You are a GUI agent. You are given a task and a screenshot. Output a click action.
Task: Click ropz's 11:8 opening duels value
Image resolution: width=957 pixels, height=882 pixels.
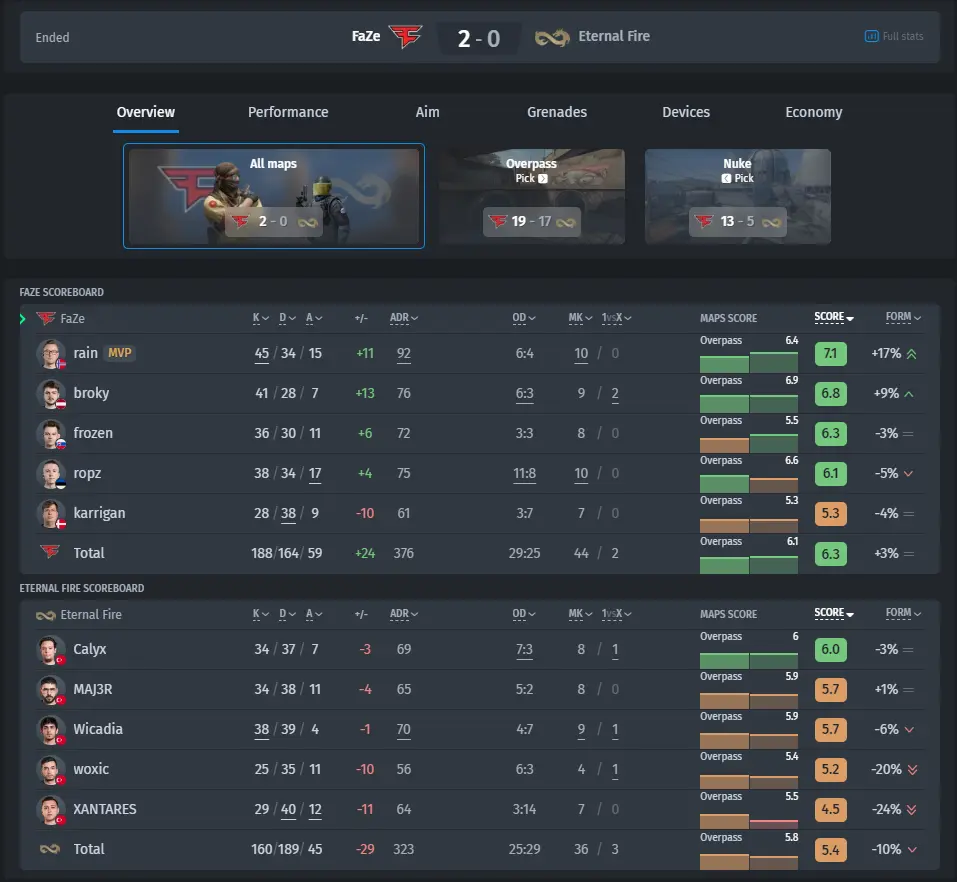click(x=524, y=474)
